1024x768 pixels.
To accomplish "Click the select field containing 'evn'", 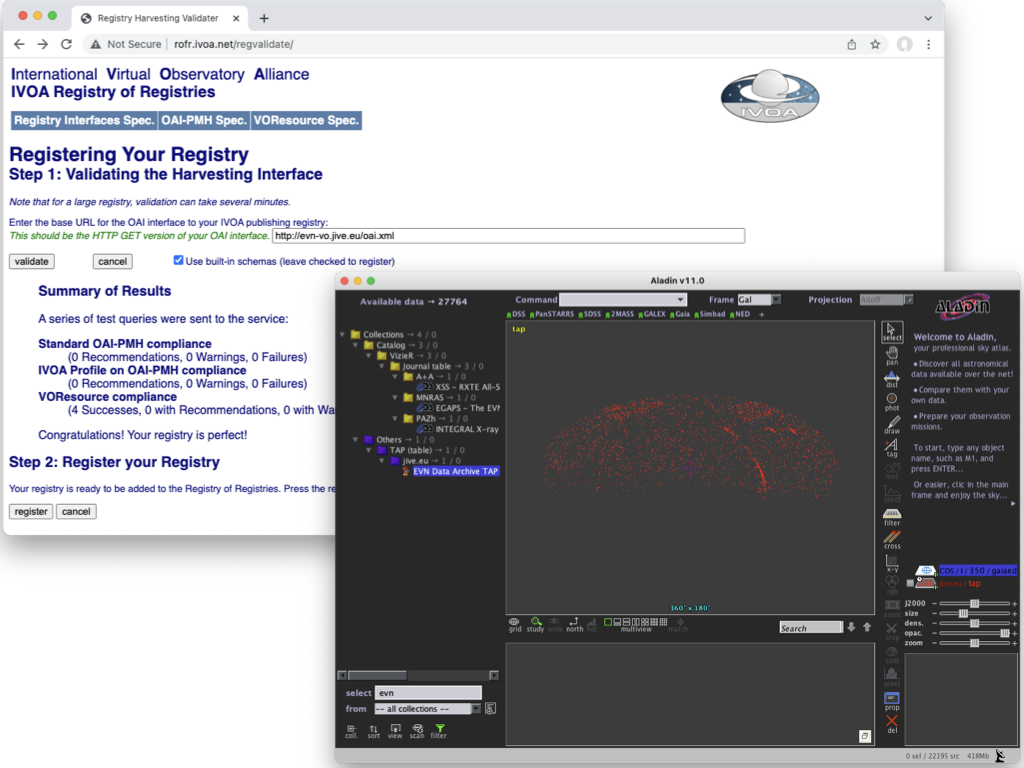I will click(428, 693).
